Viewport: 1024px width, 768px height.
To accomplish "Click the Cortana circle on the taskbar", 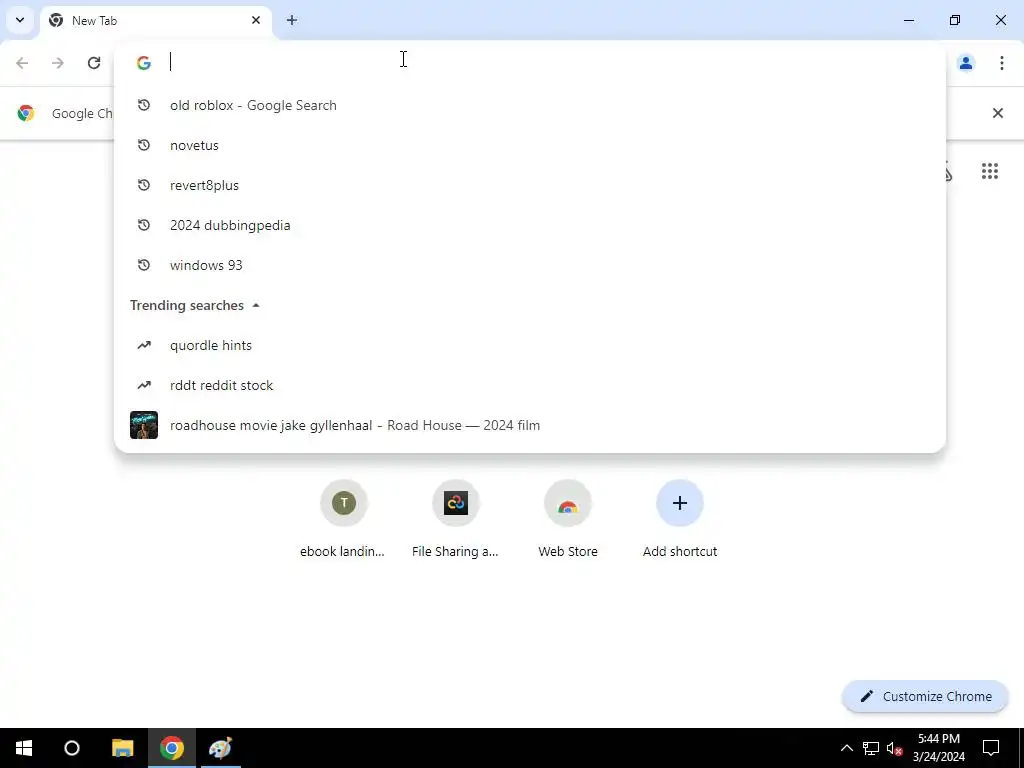I will 72,748.
